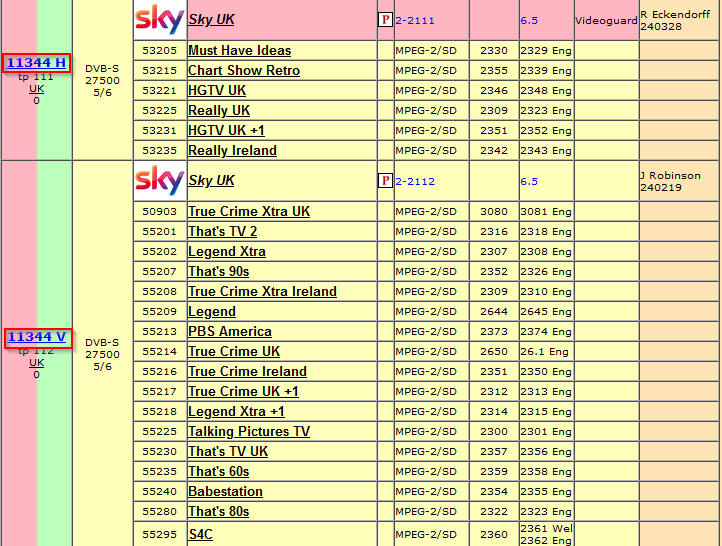Open the Really UK channel link
This screenshot has height=546, width=722.
[219, 110]
